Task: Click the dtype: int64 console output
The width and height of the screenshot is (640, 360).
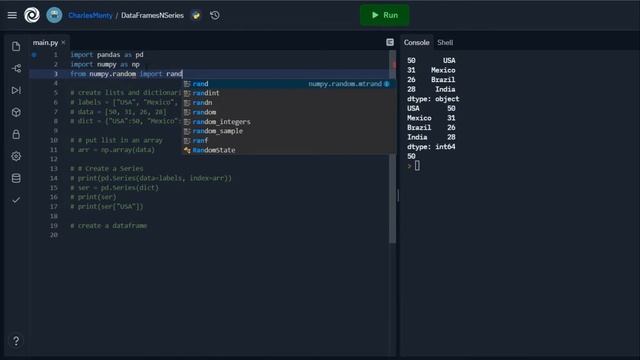Action: pos(431,147)
